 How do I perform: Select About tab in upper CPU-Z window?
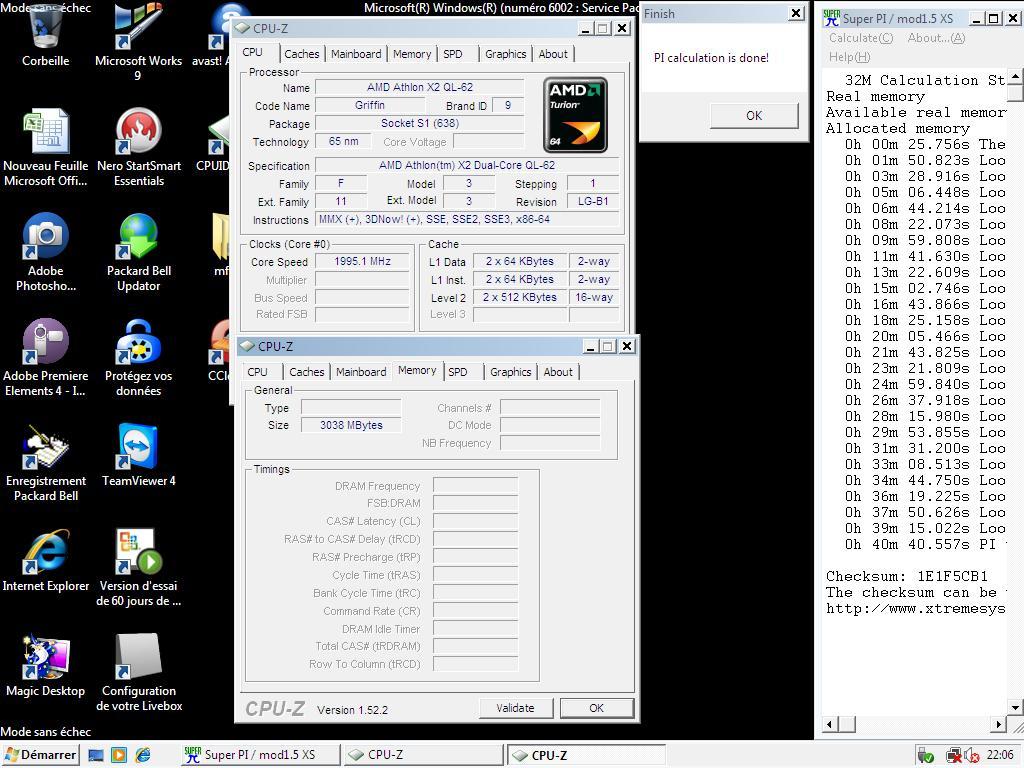pyautogui.click(x=553, y=54)
